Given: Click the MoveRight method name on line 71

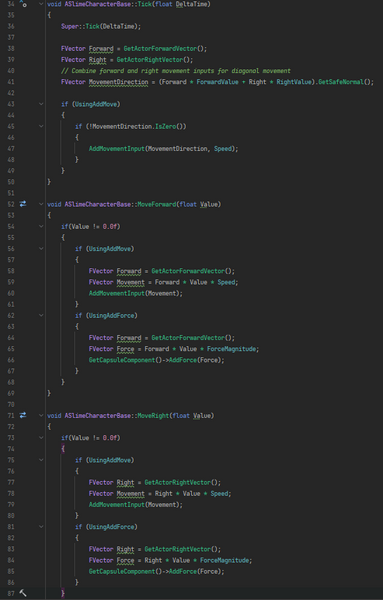Looking at the screenshot, I should (x=153, y=416).
